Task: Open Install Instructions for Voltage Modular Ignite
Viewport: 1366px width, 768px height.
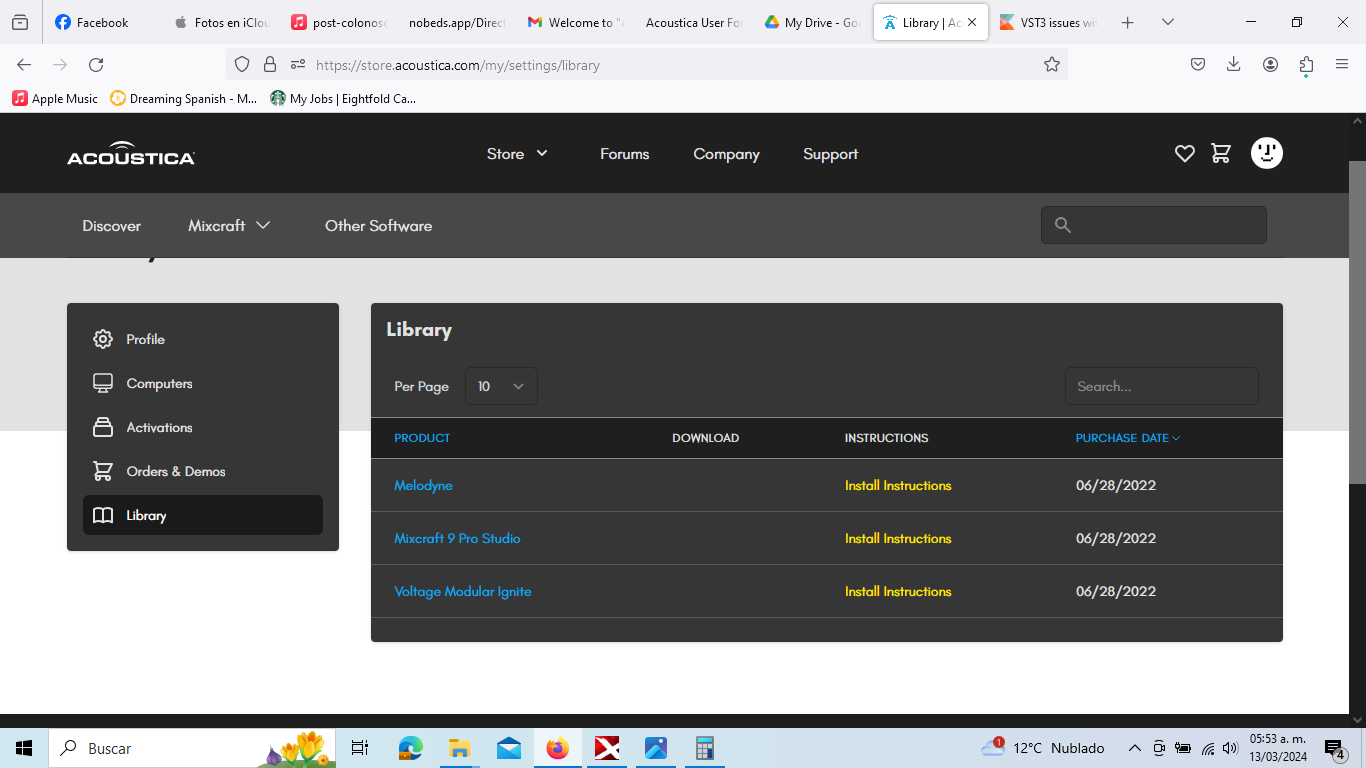Action: pos(898,591)
